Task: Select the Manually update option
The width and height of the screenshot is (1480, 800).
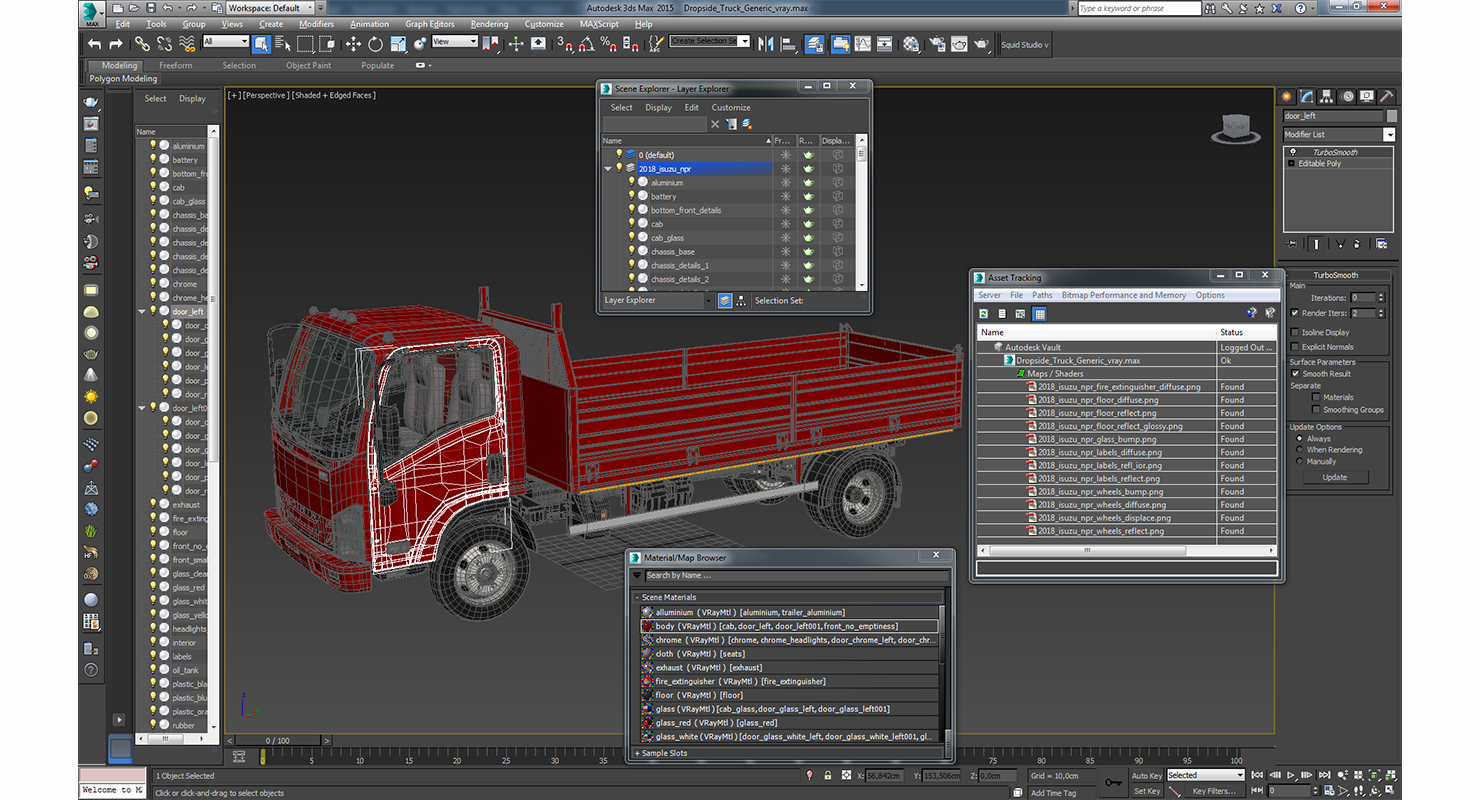Action: 1299,462
